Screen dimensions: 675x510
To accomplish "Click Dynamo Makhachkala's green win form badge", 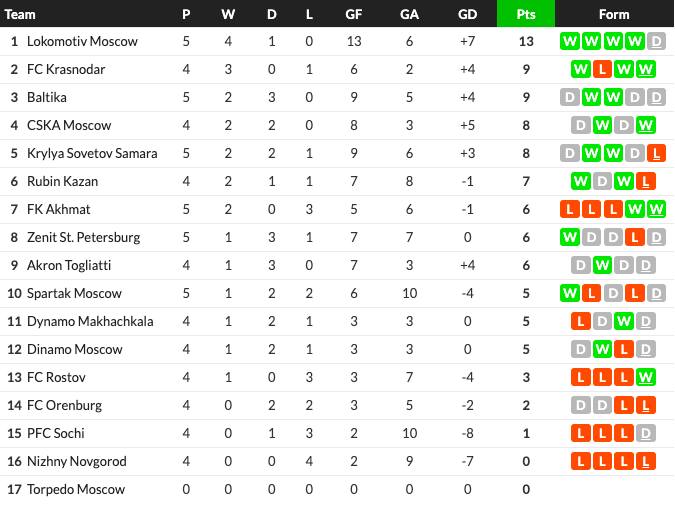I will click(624, 321).
